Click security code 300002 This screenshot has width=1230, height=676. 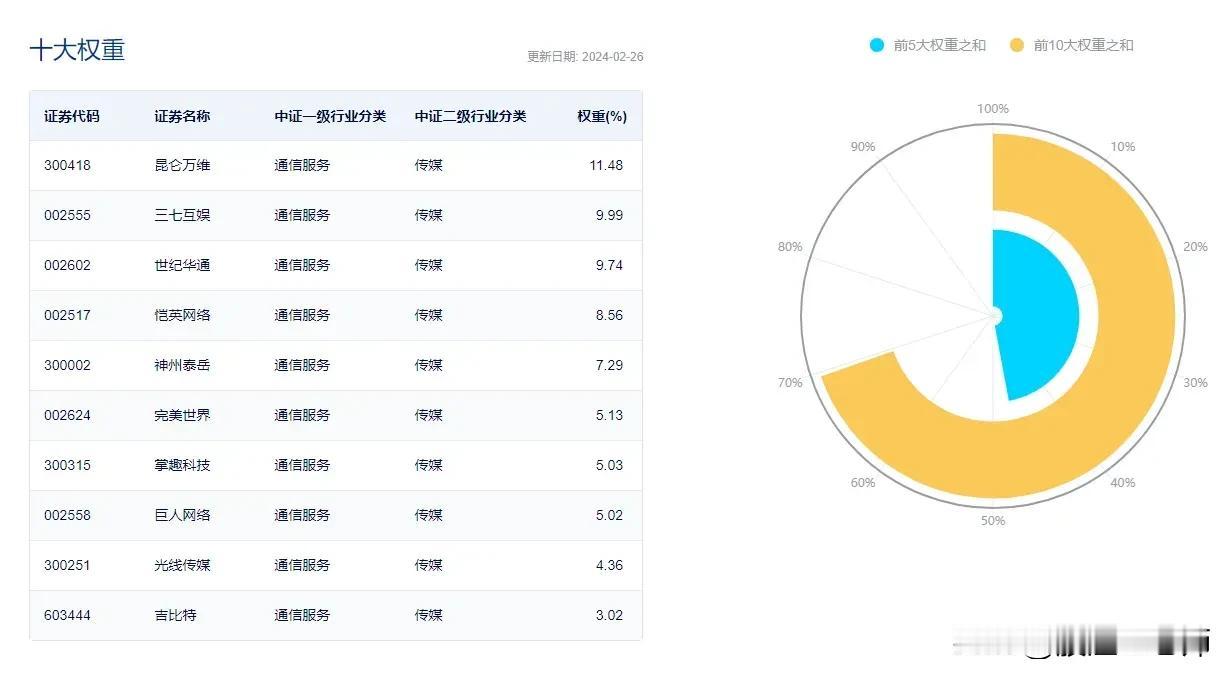(x=67, y=365)
